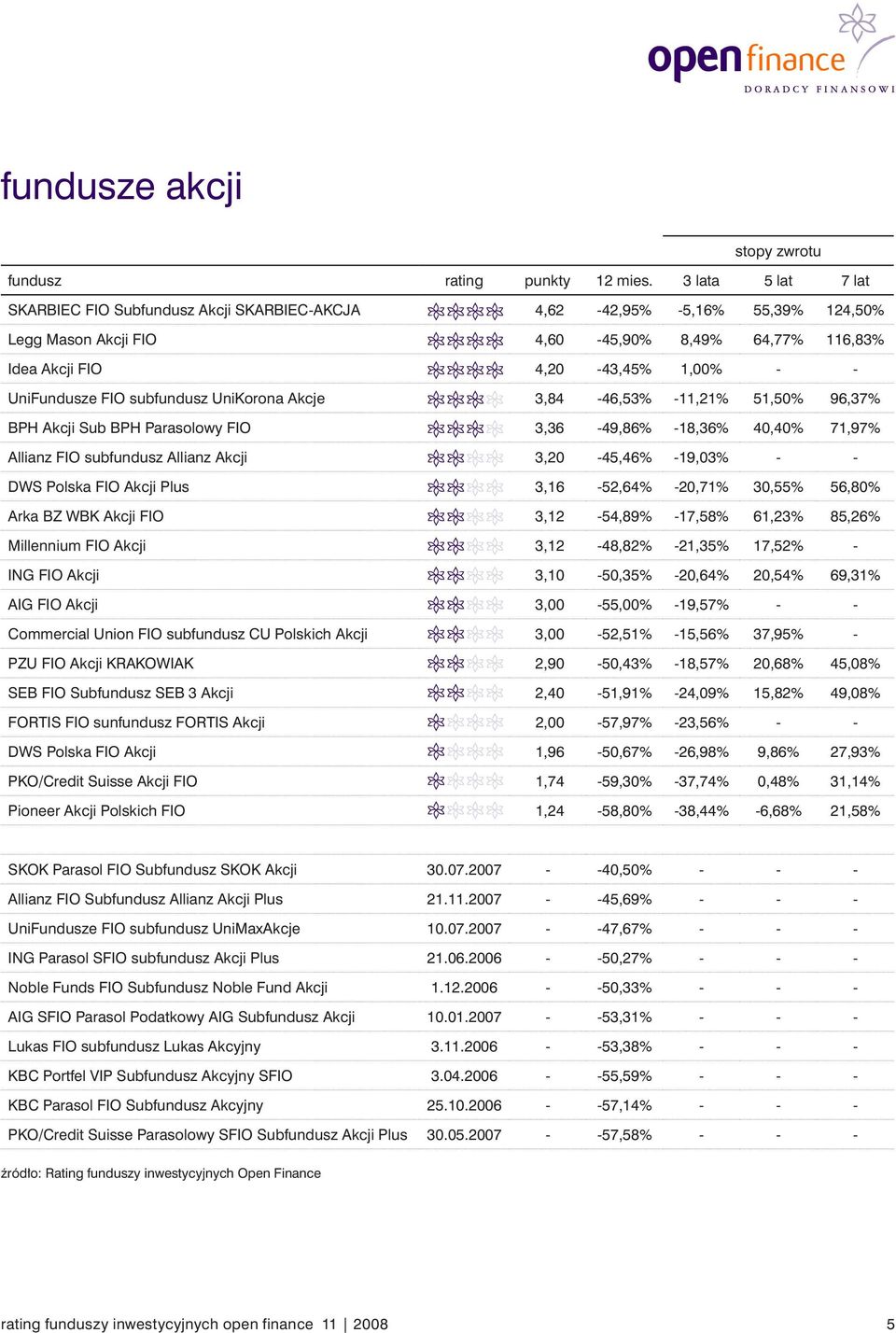Click 12-month return -53,31%
The width and height of the screenshot is (896, 1333).
pyautogui.click(x=624, y=1017)
